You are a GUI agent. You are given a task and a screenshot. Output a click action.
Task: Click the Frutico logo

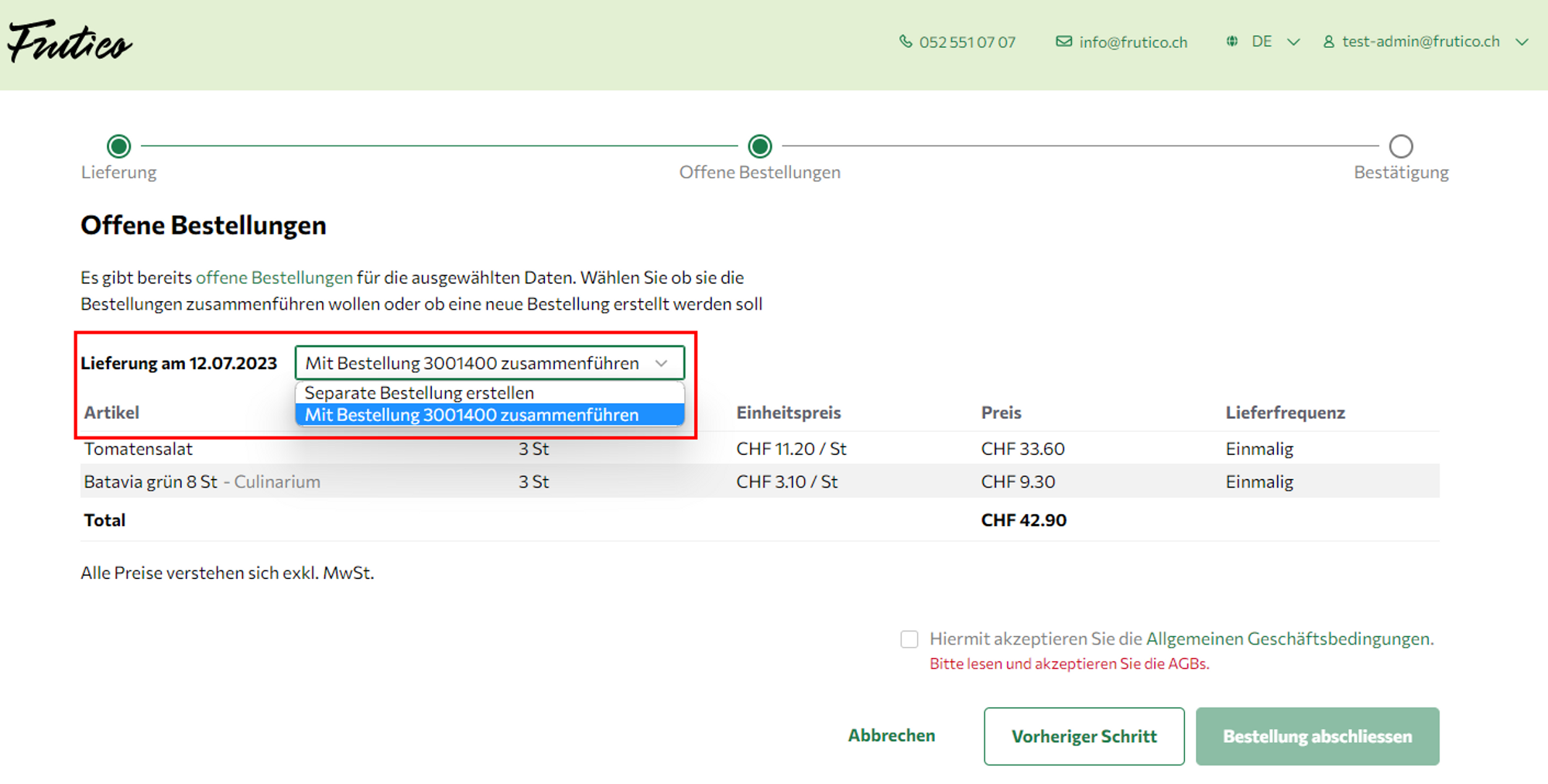click(x=70, y=43)
